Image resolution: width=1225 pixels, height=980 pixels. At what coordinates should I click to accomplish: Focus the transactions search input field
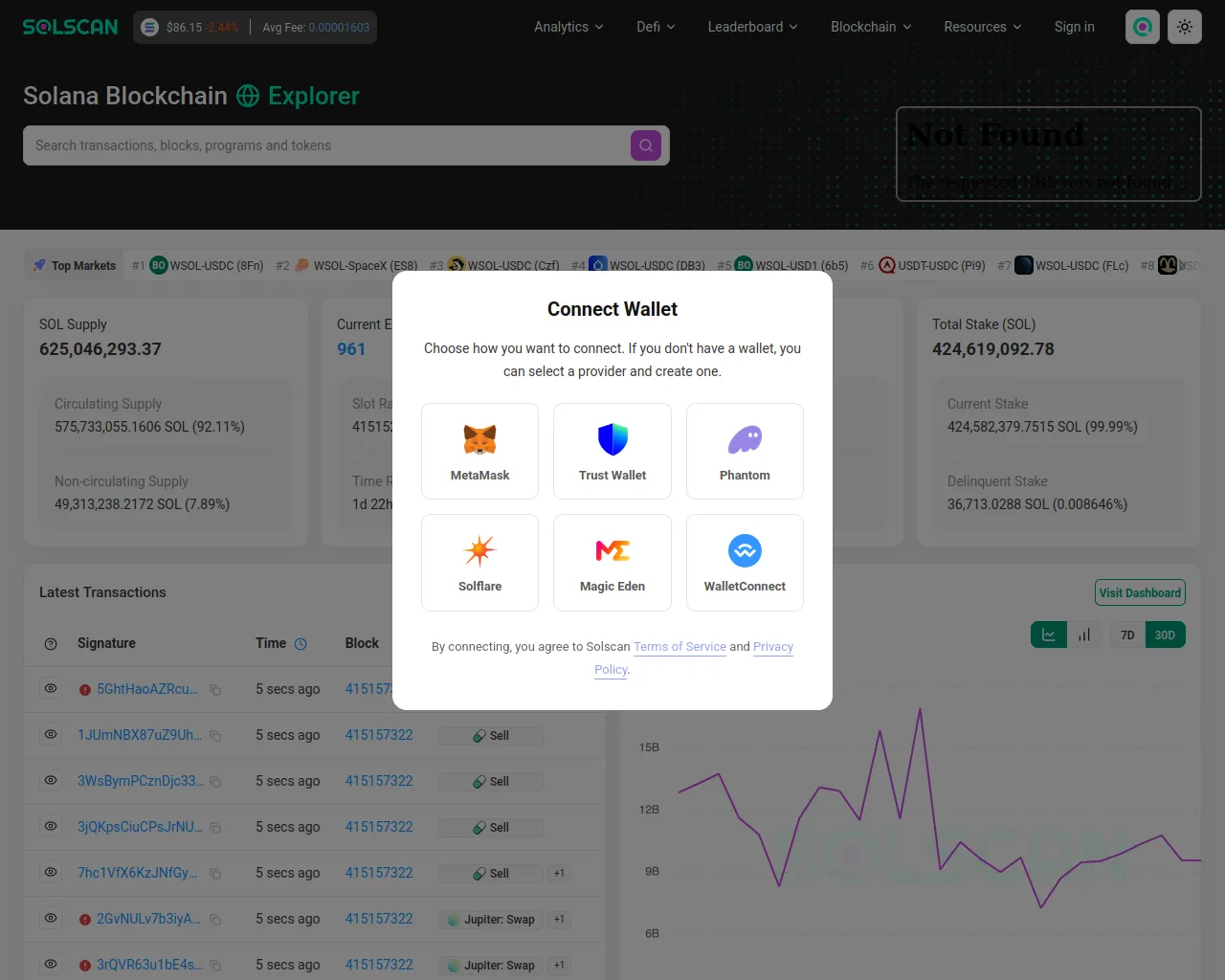[x=325, y=145]
